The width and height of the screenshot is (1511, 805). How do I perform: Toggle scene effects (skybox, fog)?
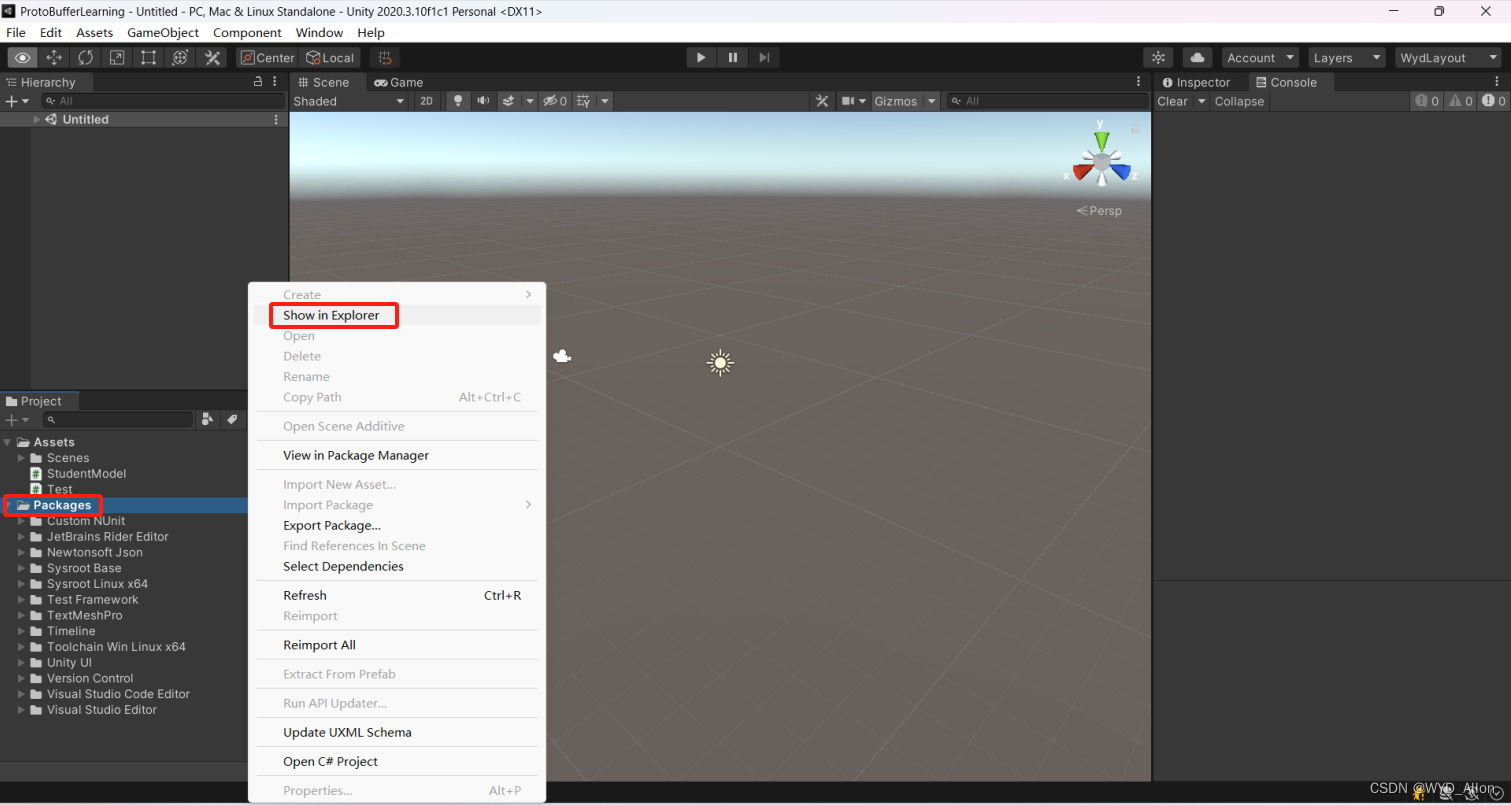pos(508,101)
